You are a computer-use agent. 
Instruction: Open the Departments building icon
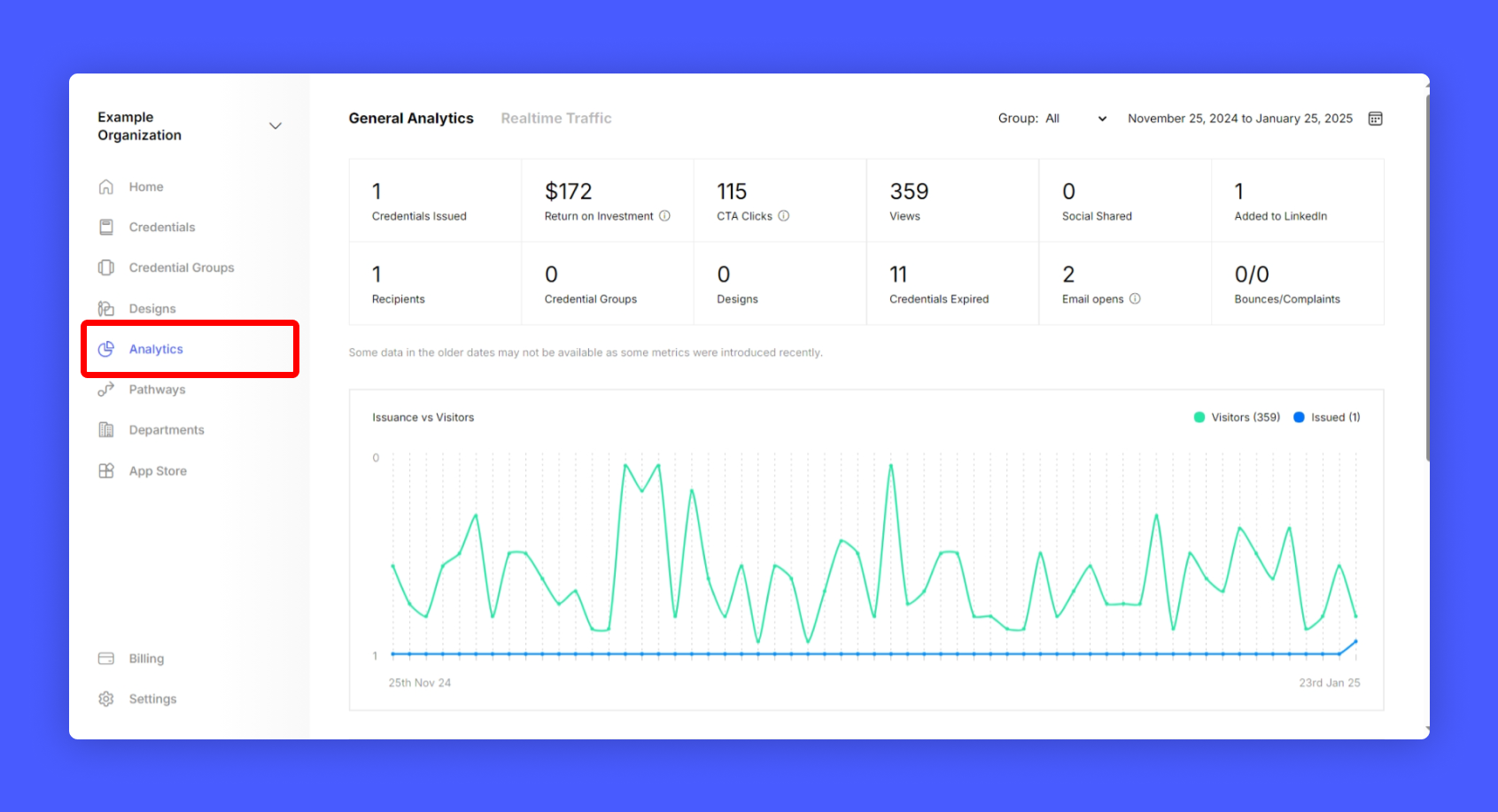106,430
